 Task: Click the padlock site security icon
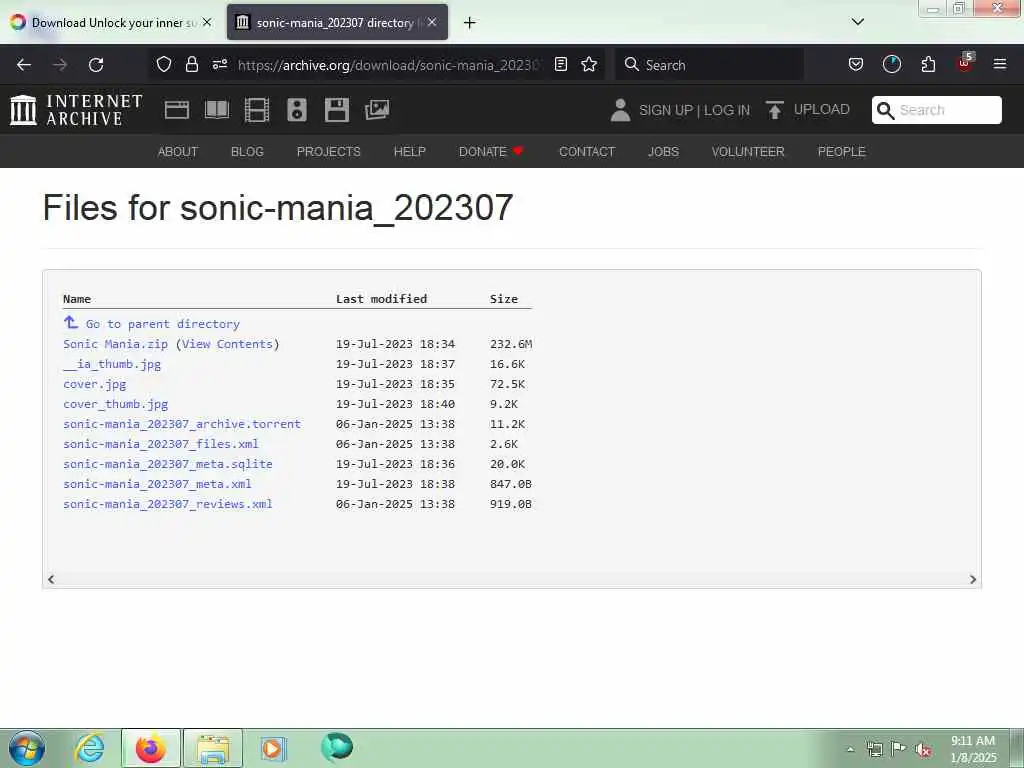point(191,64)
